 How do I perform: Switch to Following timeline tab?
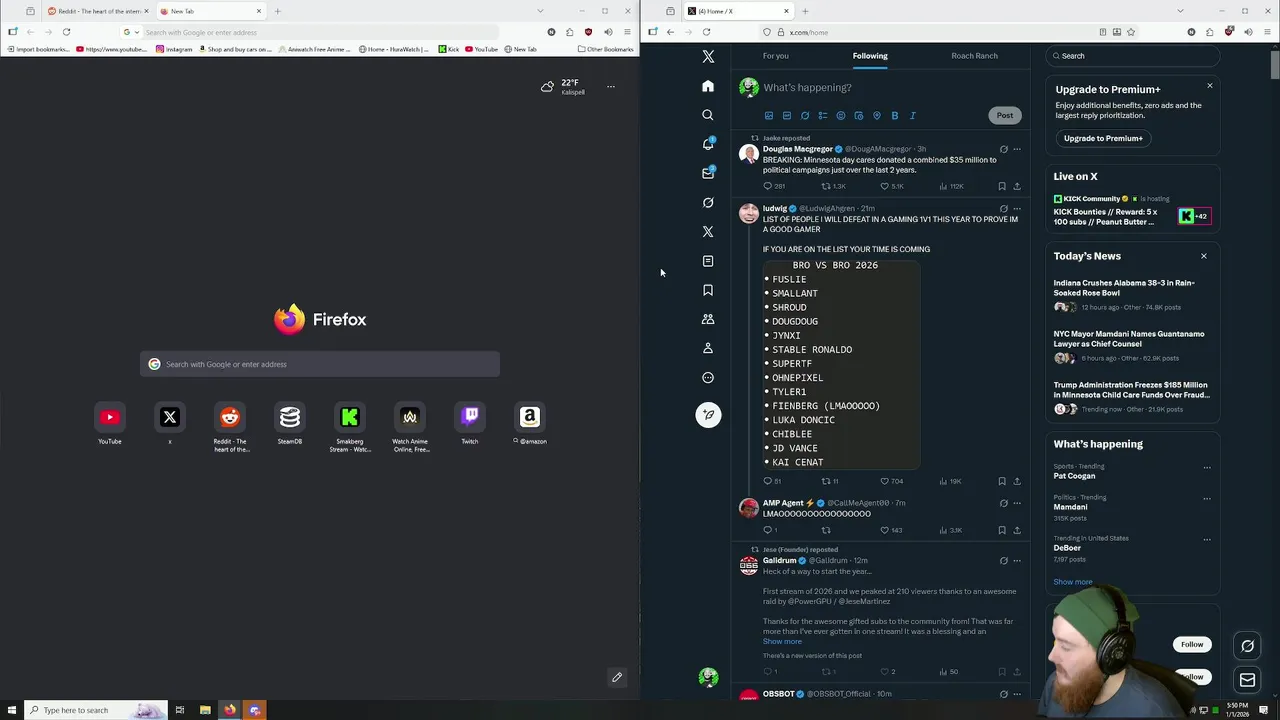pyautogui.click(x=870, y=56)
